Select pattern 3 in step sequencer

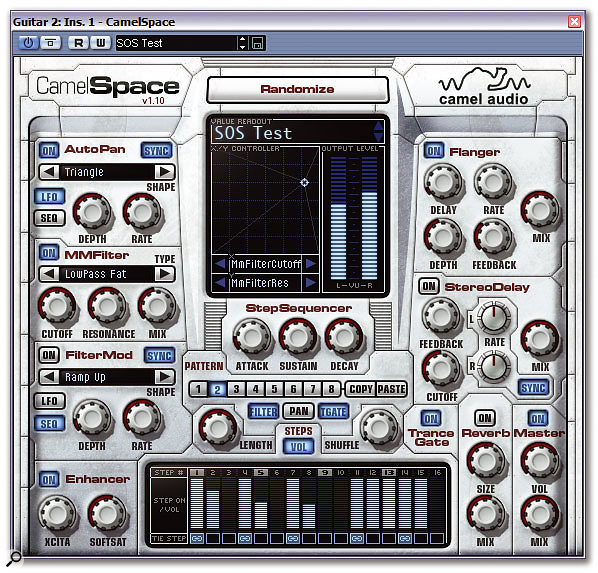[x=236, y=389]
